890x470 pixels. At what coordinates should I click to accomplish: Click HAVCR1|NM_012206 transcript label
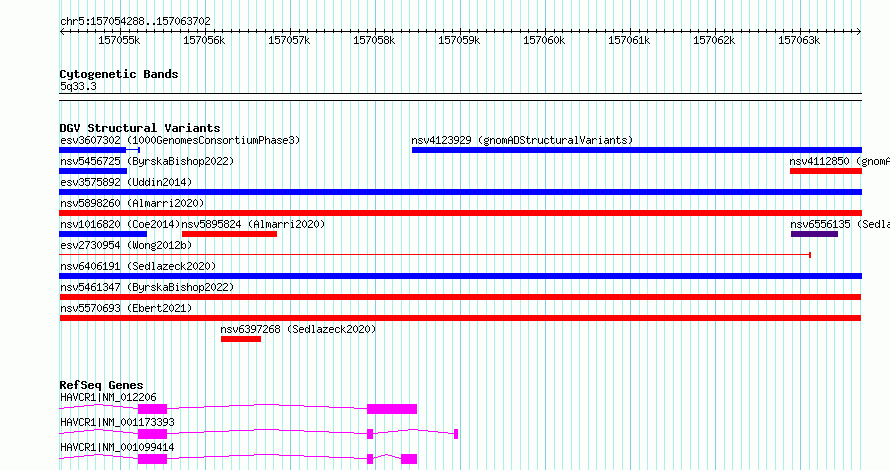108,397
